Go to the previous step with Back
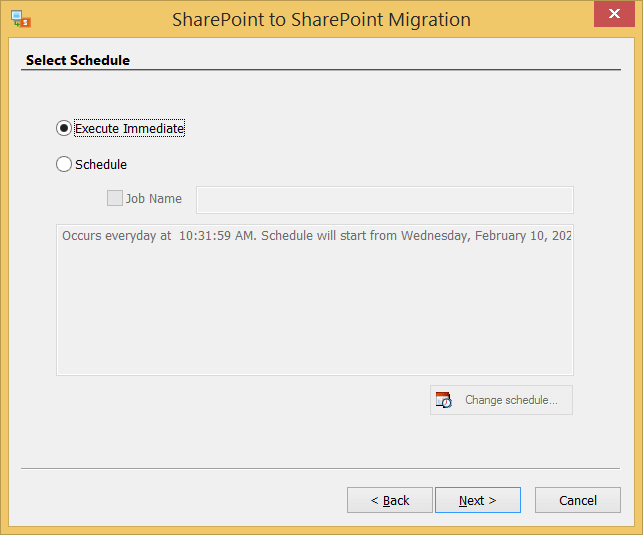This screenshot has width=643, height=535. tap(390, 500)
